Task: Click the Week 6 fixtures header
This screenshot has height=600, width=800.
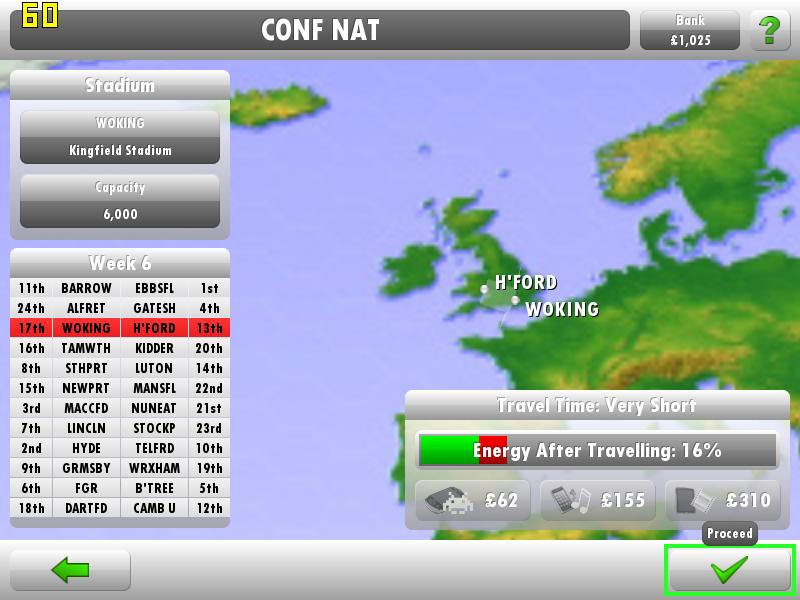Action: [120, 263]
